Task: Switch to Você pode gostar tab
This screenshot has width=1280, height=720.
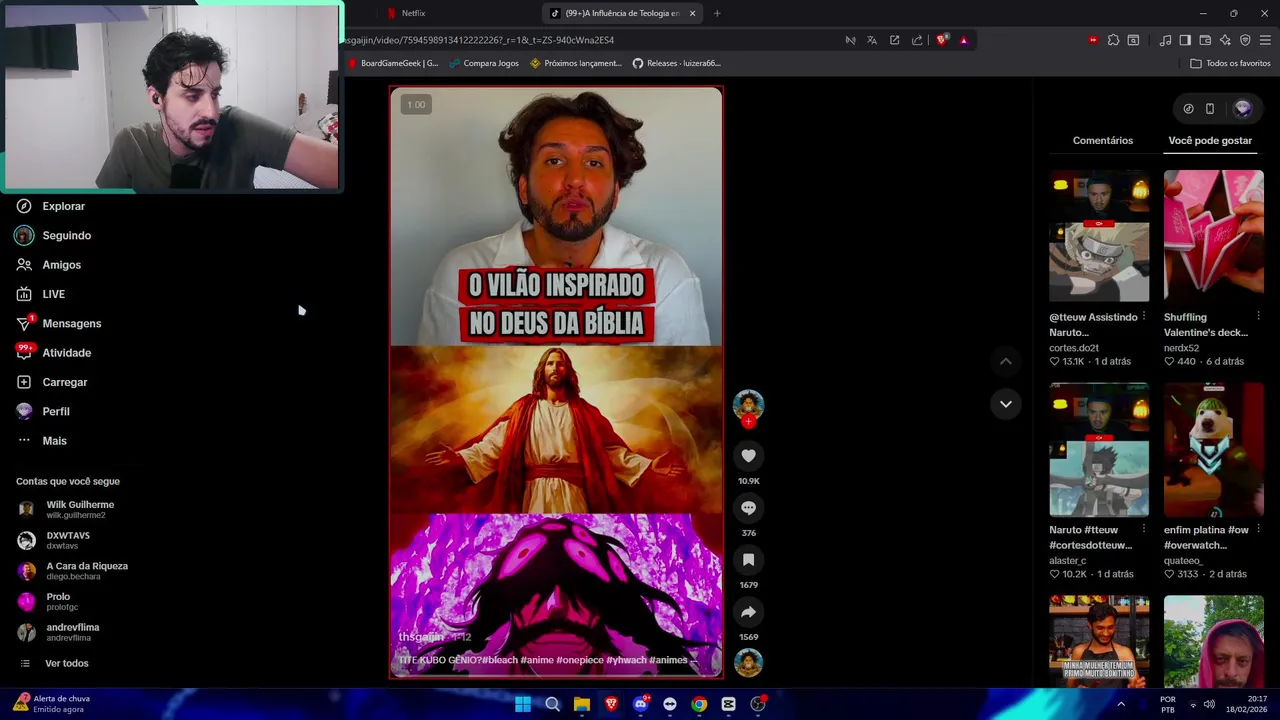Action: [x=1210, y=140]
